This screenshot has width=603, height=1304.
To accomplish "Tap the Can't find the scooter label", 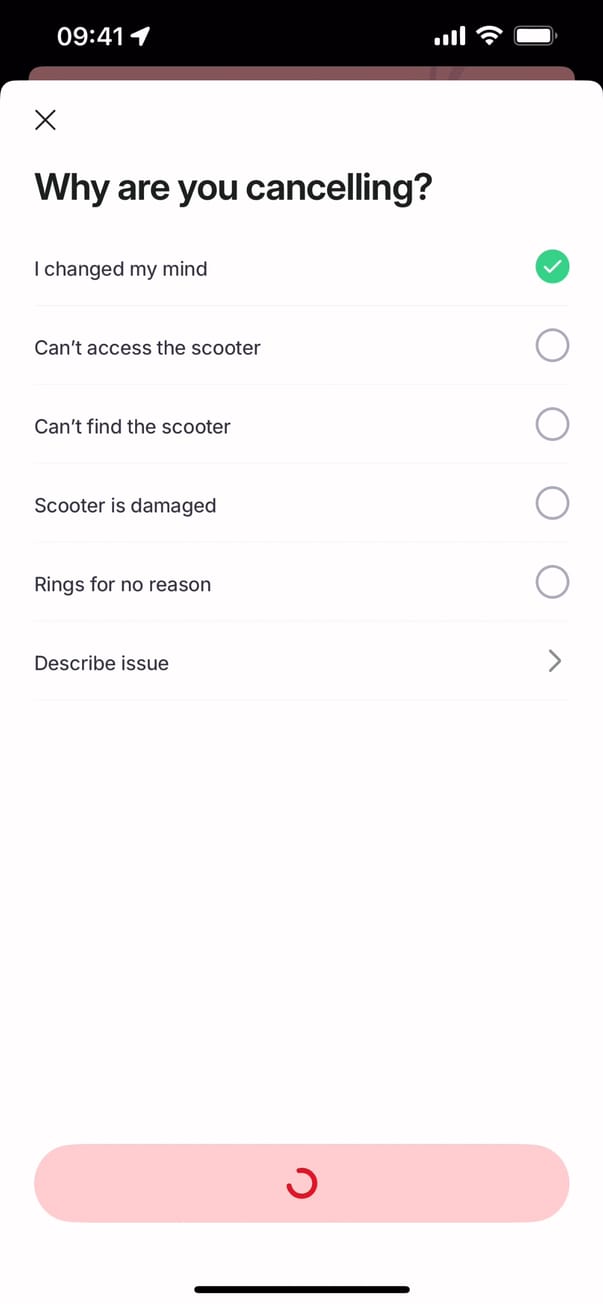I will click(132, 427).
